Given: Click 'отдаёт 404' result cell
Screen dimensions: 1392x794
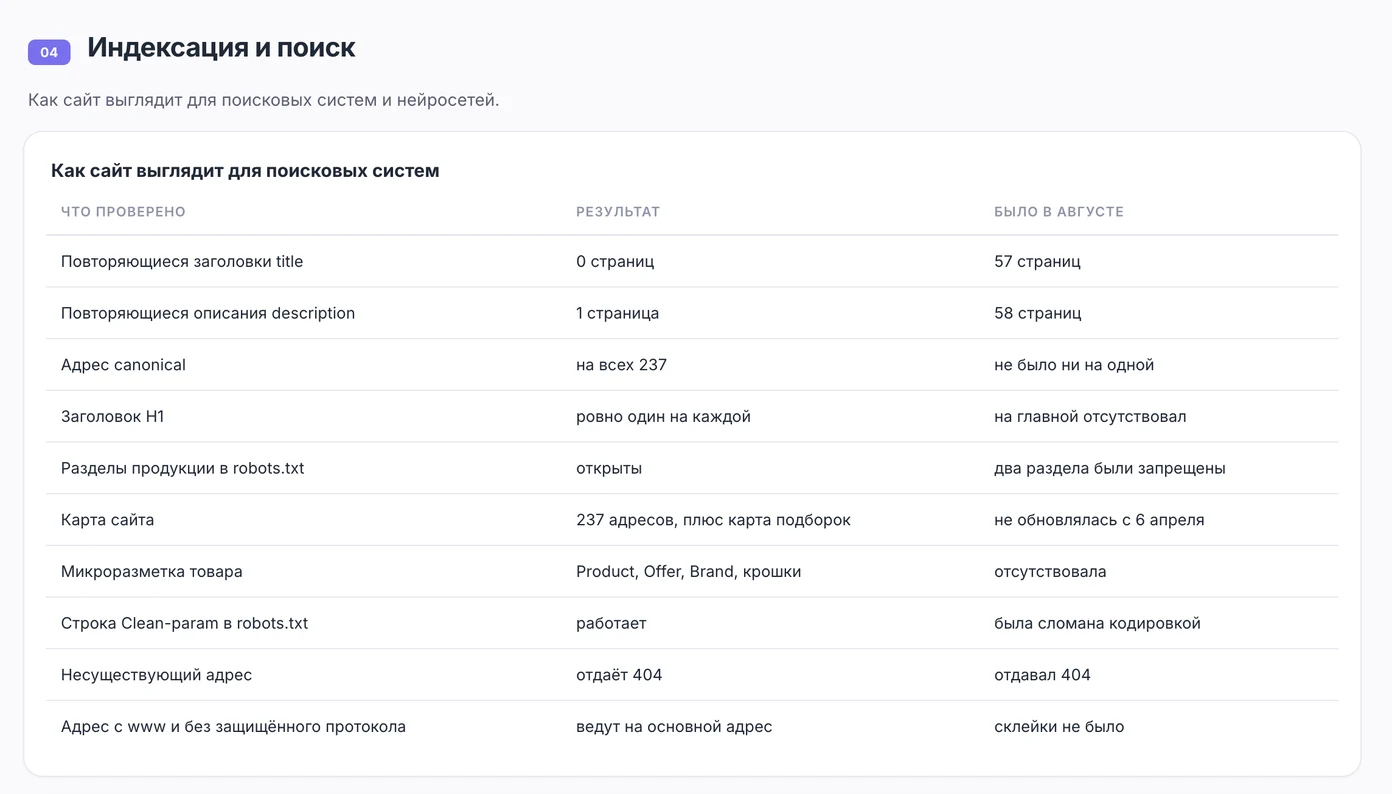Looking at the screenshot, I should (619, 675).
